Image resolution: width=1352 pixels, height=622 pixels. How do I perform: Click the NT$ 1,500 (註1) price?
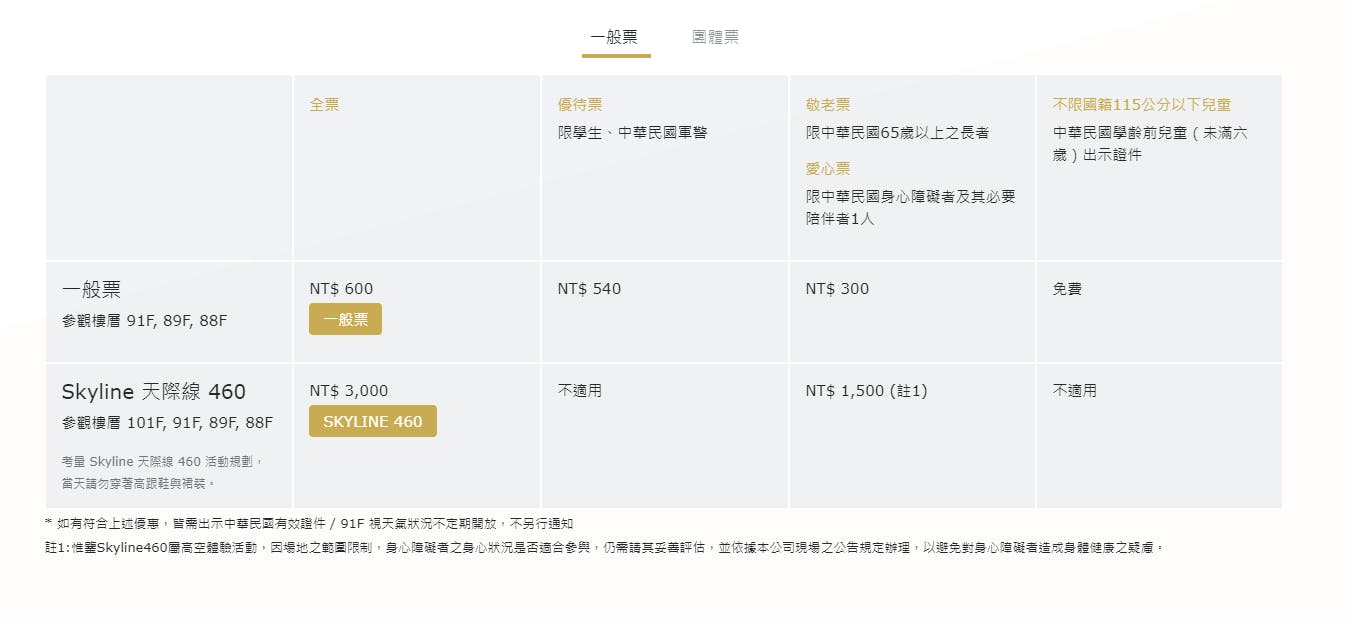(866, 391)
